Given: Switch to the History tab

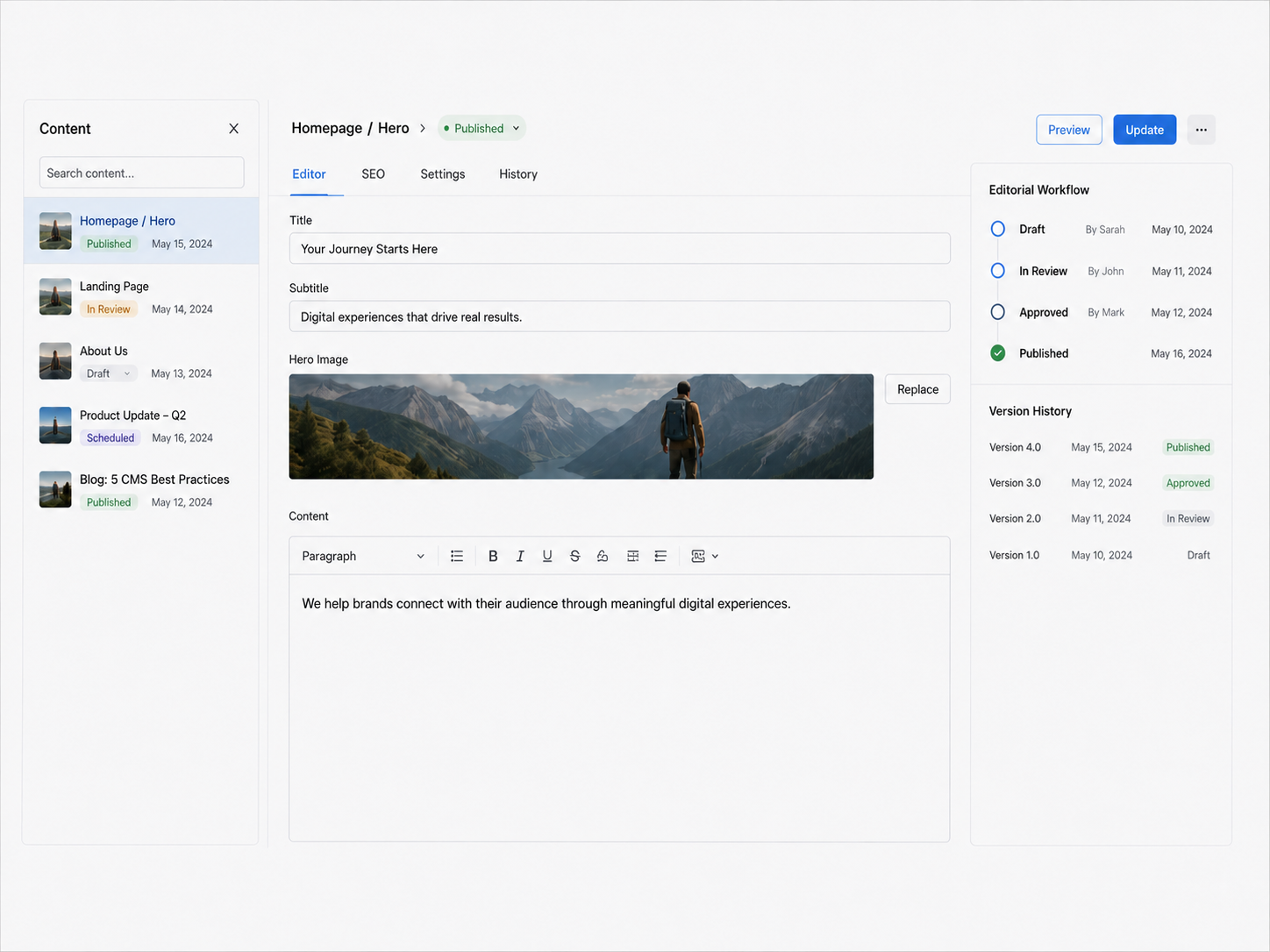Looking at the screenshot, I should tap(518, 174).
